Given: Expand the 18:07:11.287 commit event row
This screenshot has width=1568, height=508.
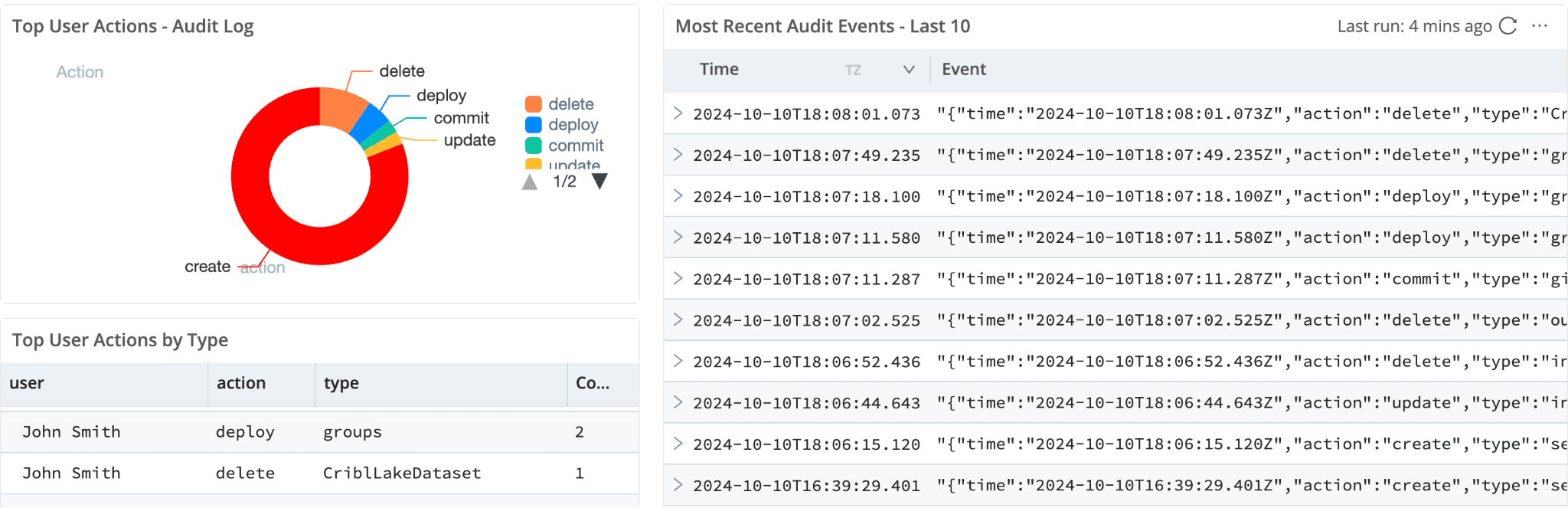Looking at the screenshot, I should tap(678, 279).
